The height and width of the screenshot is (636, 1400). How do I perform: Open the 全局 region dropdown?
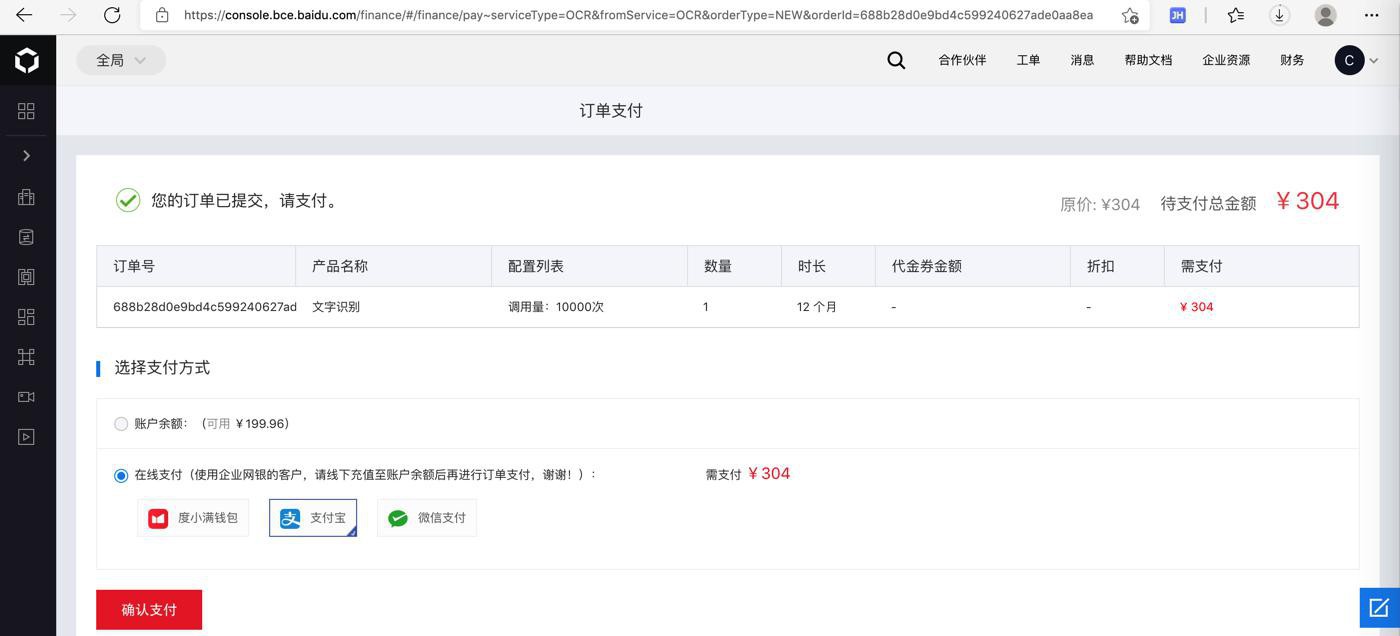[x=121, y=60]
